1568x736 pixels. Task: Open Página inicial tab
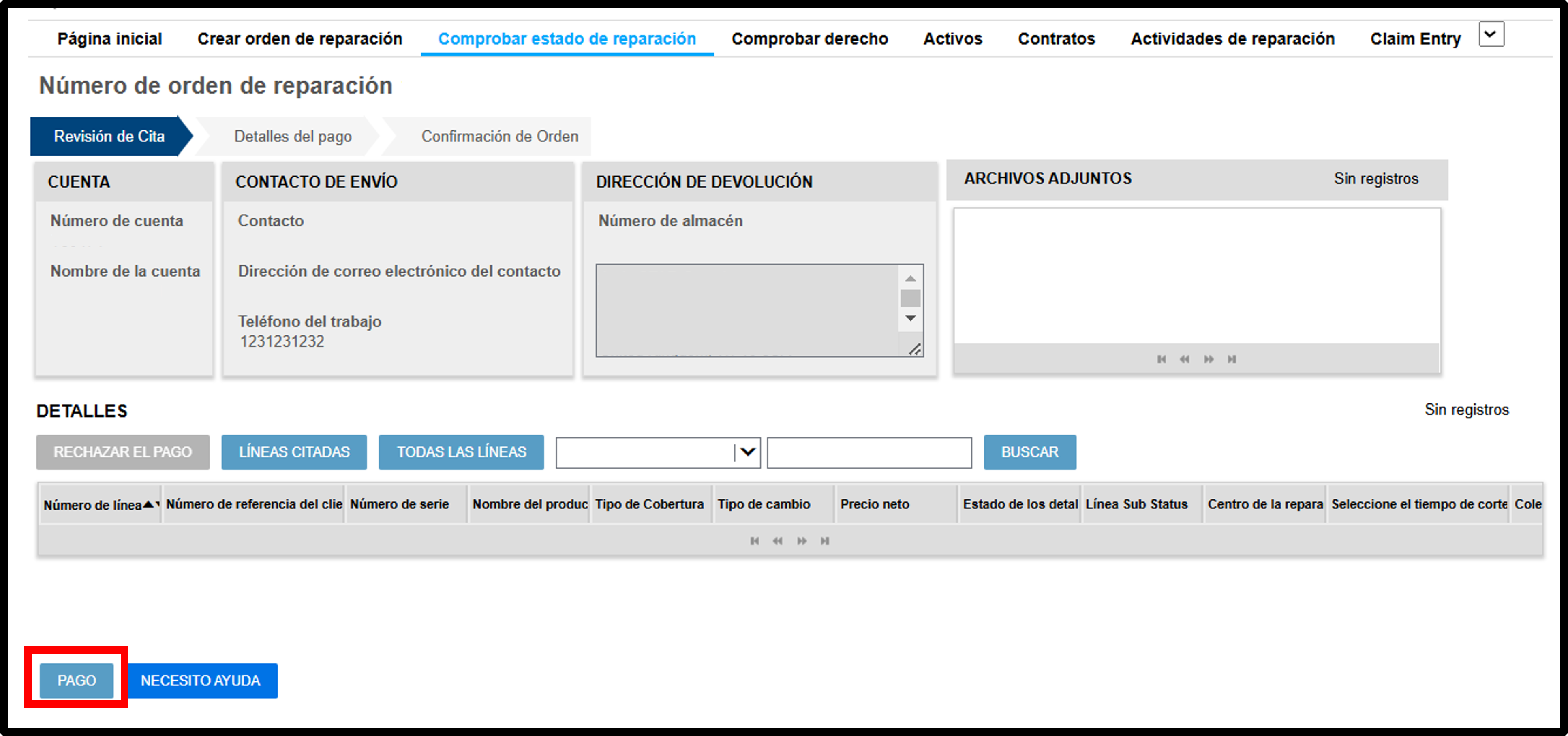tap(109, 39)
